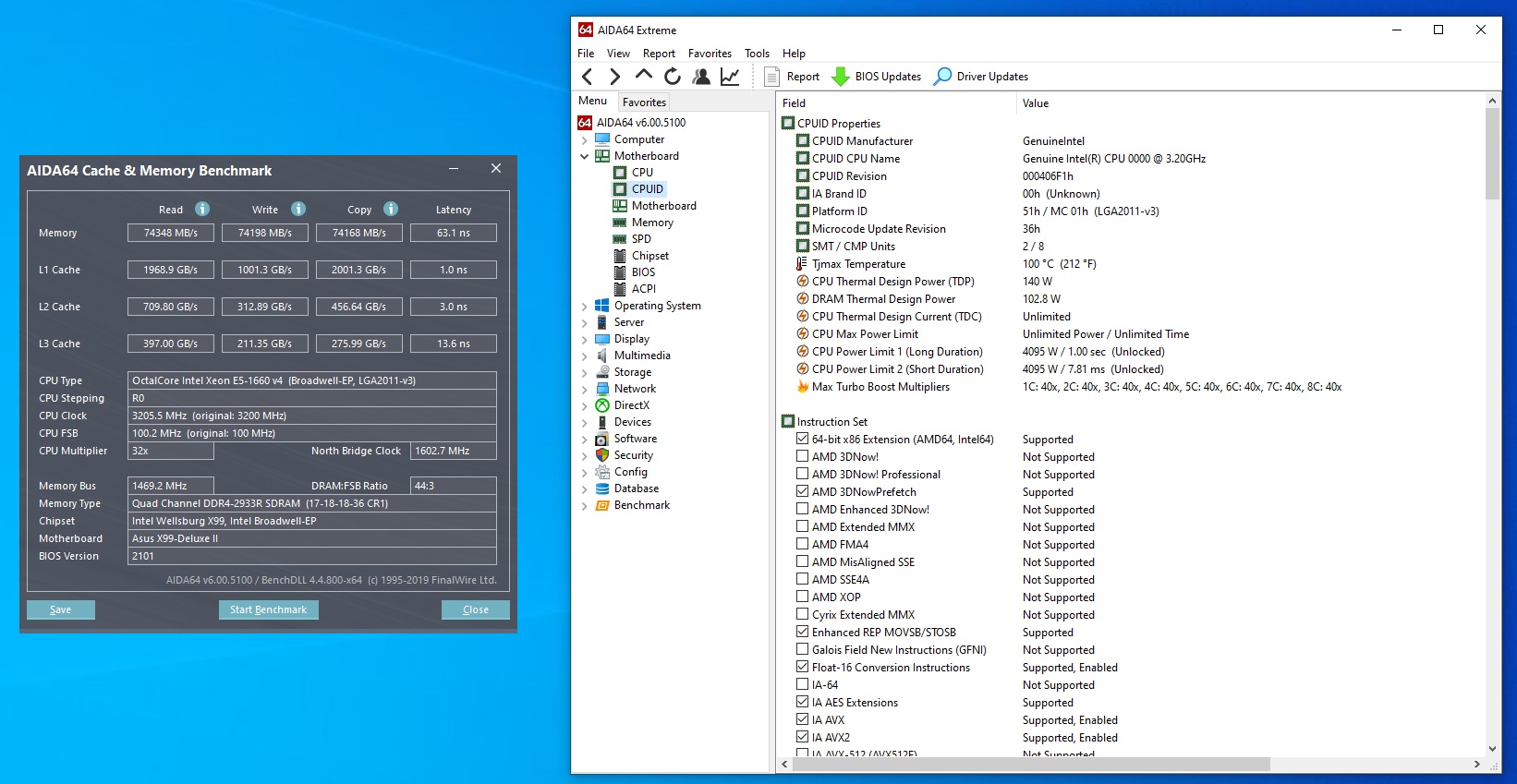Select the Computer node icon in tree
Viewport: 1517px width, 784px height.
coord(602,139)
